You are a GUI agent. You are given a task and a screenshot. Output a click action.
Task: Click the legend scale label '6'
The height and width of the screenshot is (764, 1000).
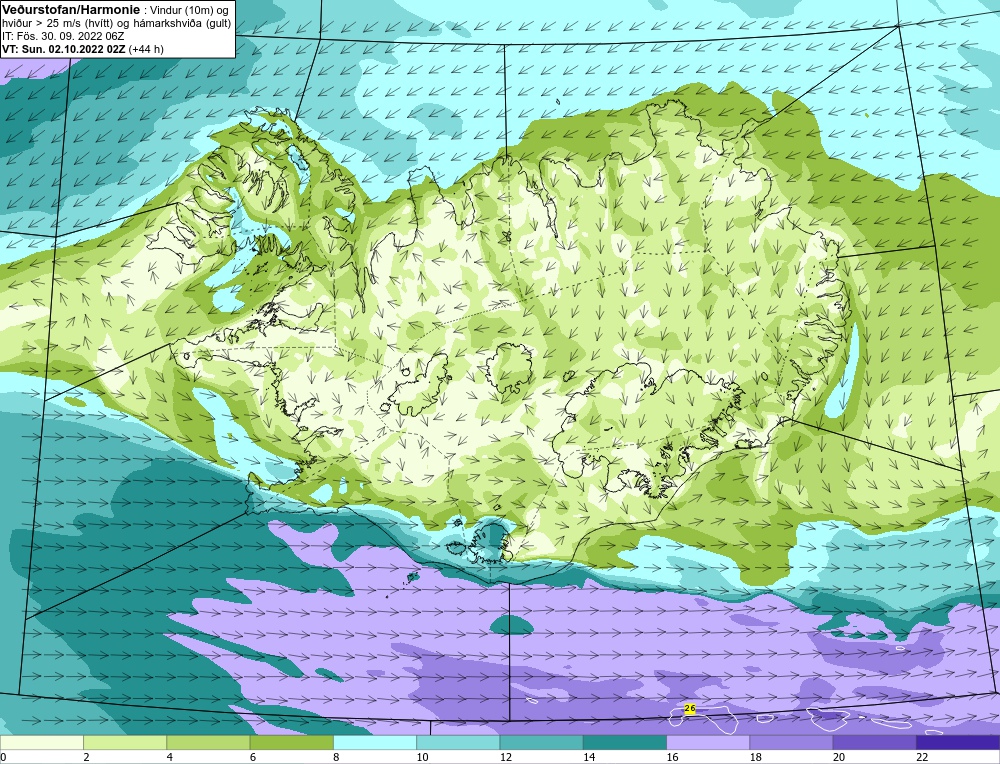click(x=253, y=757)
